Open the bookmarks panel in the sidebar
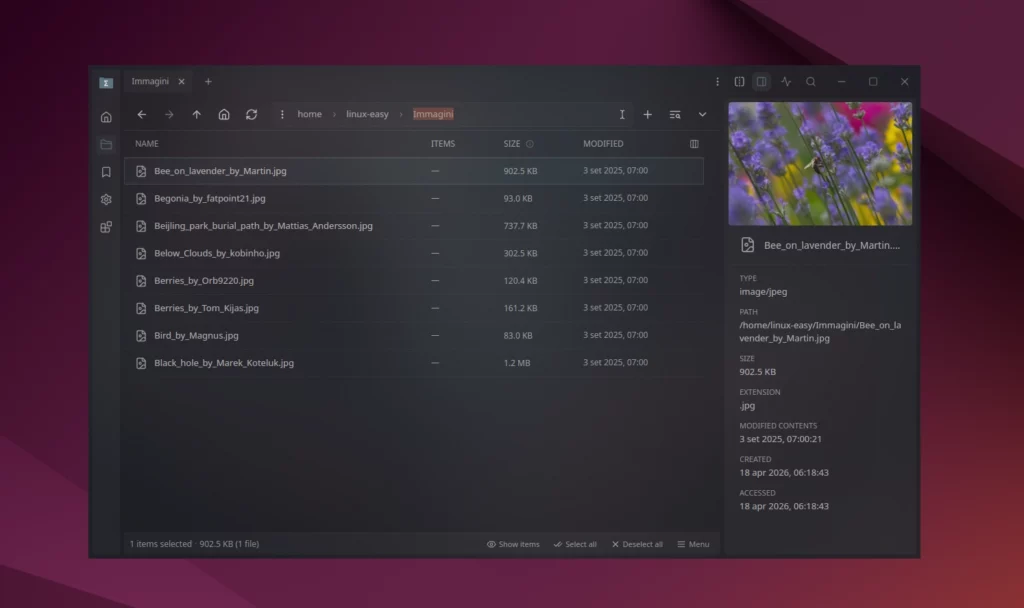The image size is (1024, 608). (106, 172)
